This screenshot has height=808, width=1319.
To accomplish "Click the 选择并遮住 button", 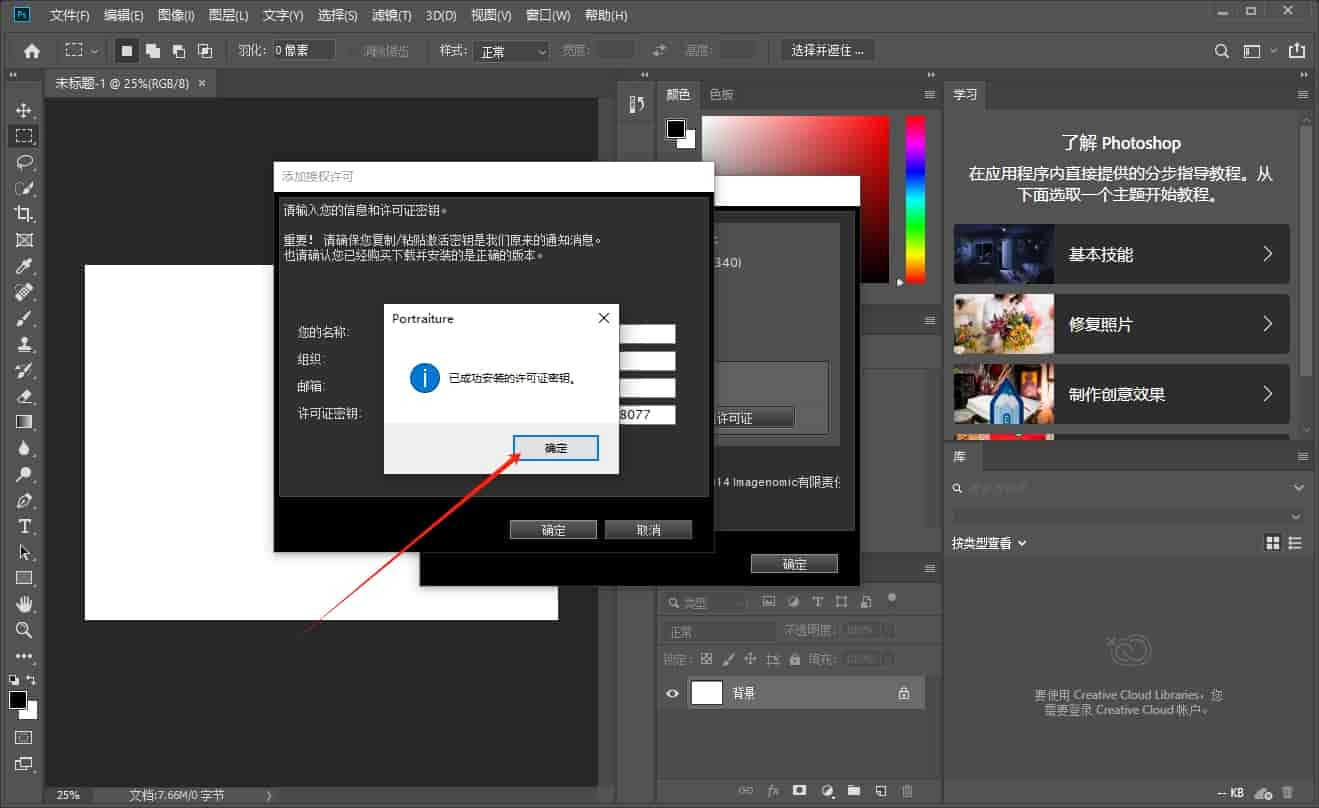I will (x=827, y=50).
